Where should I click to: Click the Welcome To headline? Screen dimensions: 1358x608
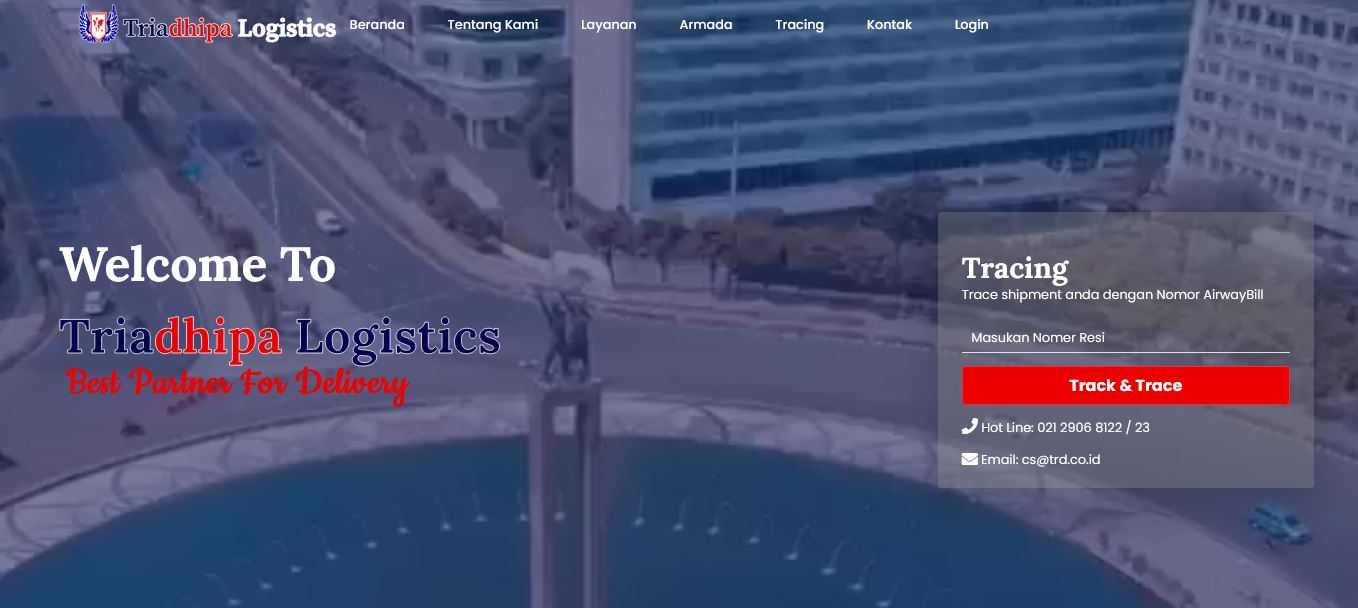coord(198,266)
